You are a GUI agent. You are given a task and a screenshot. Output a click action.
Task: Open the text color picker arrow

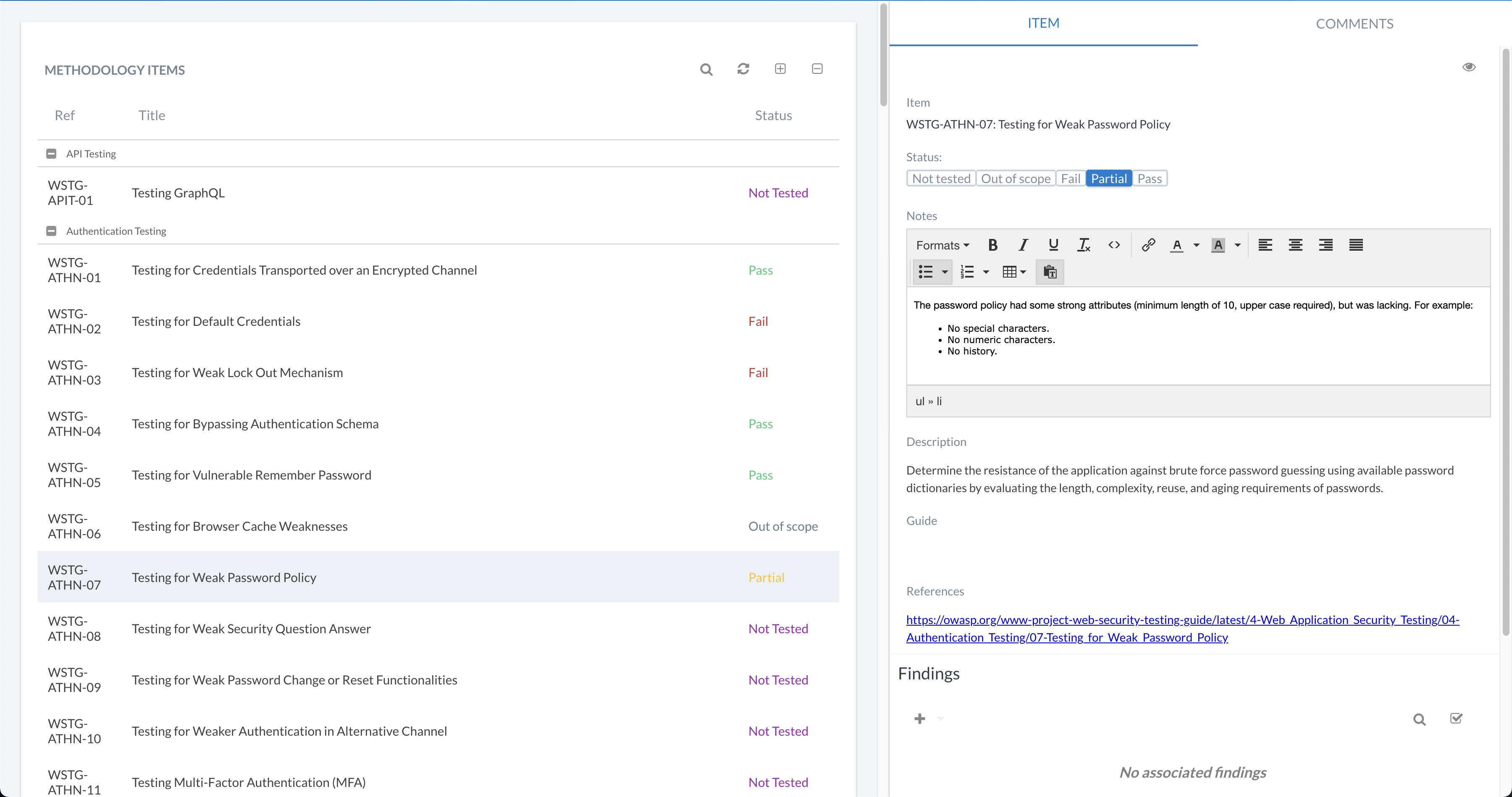coord(1196,245)
